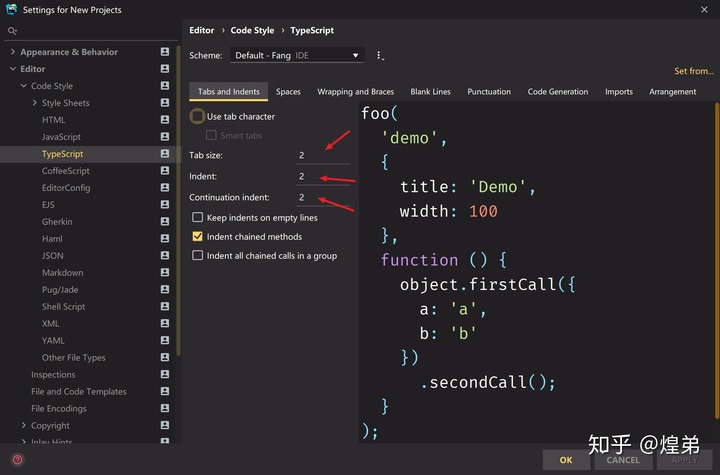The height and width of the screenshot is (475, 720).
Task: Click the Continuation indent field
Action: coord(323,198)
